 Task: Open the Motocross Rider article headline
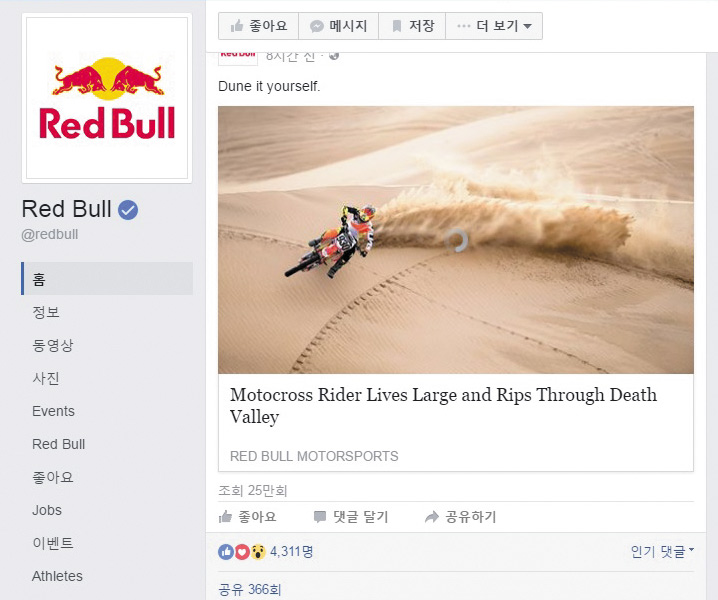(x=443, y=405)
